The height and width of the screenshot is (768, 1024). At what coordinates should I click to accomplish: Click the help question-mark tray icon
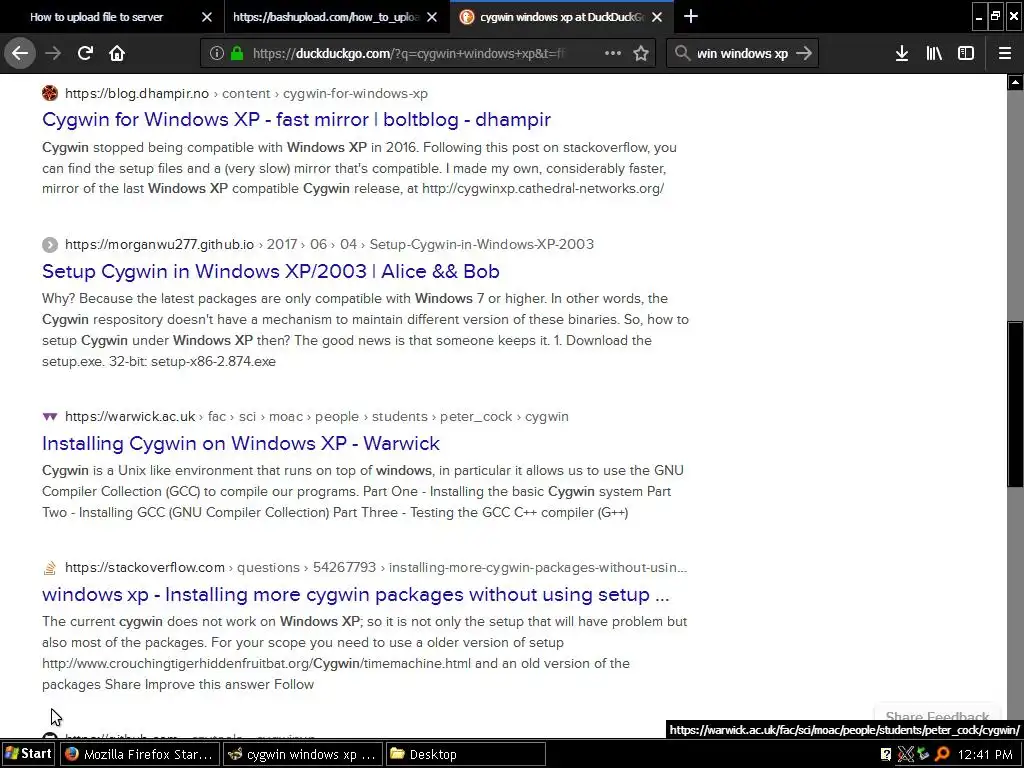click(886, 754)
